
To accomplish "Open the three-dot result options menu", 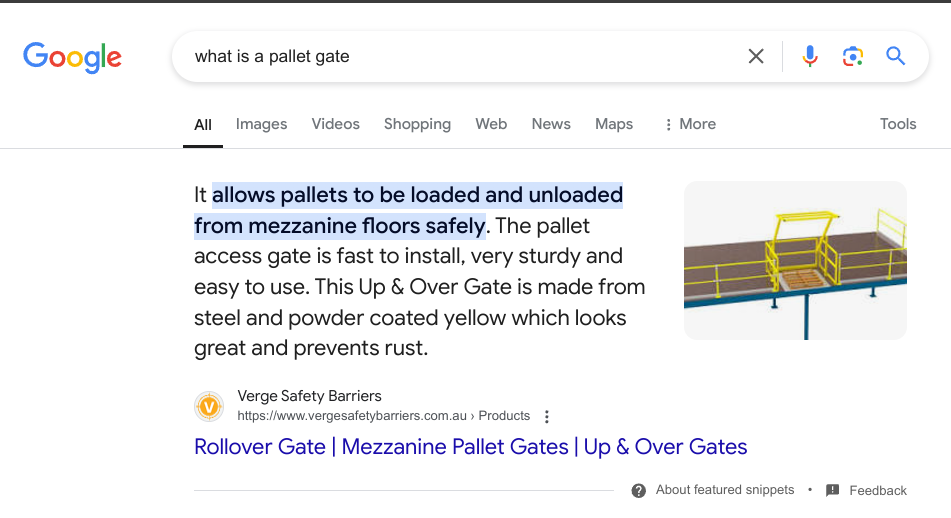I will (546, 416).
